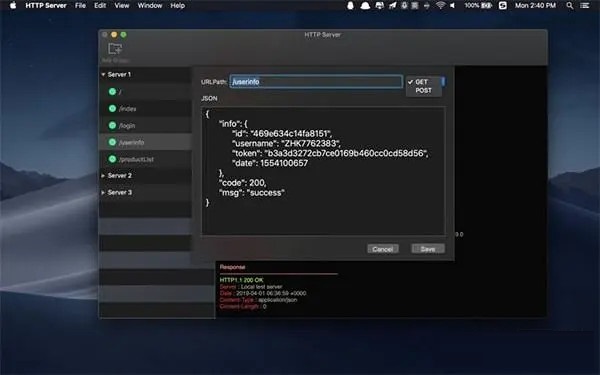Screen dimensions: 600x375
Task: Click the volume icon in menu bar
Action: [x=453, y=6]
